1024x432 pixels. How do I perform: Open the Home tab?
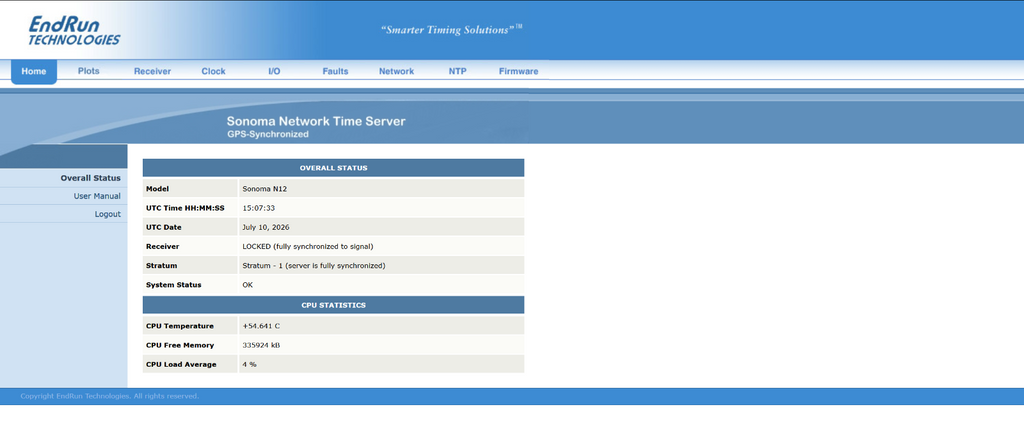34,72
